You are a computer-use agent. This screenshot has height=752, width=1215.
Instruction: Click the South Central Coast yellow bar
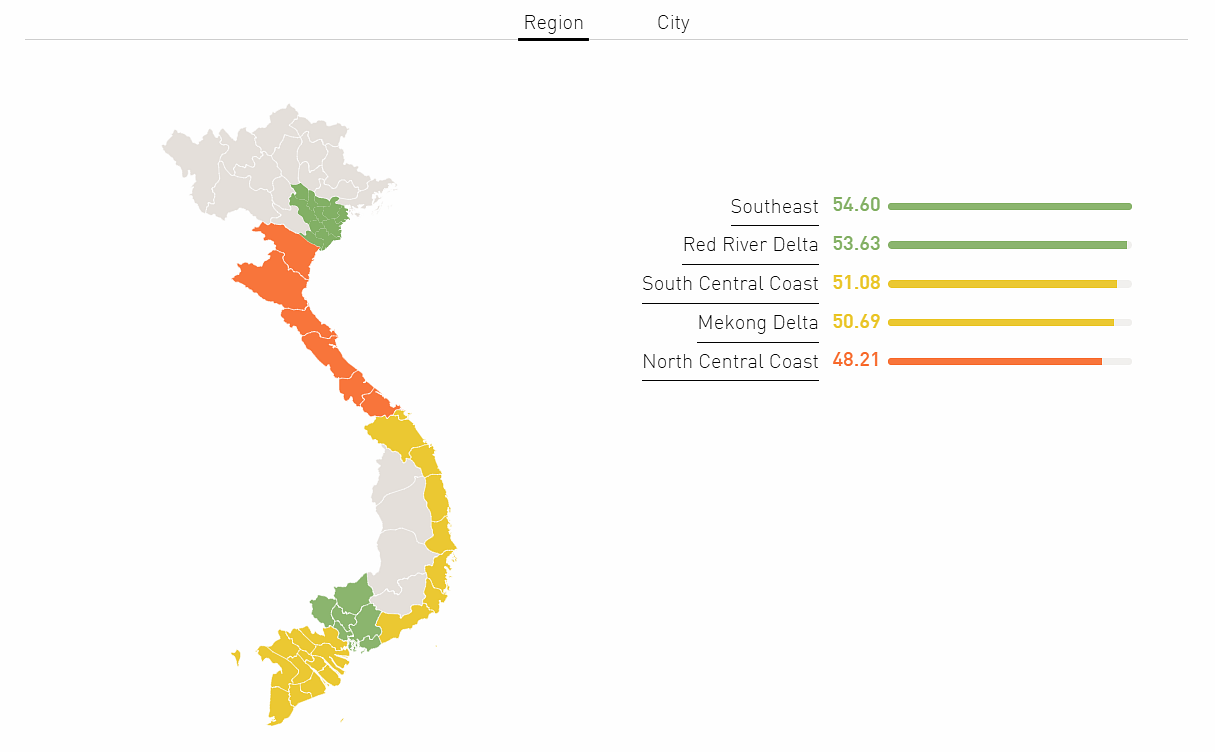click(1009, 284)
